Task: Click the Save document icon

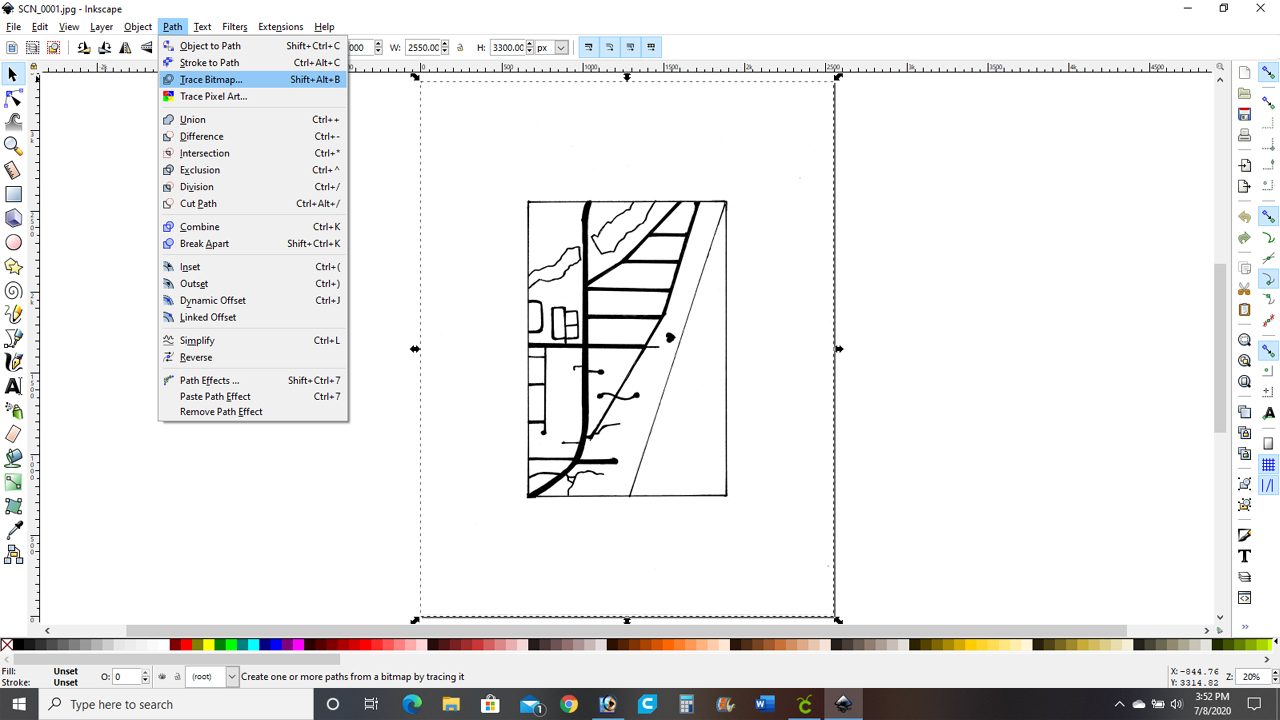Action: (1244, 114)
